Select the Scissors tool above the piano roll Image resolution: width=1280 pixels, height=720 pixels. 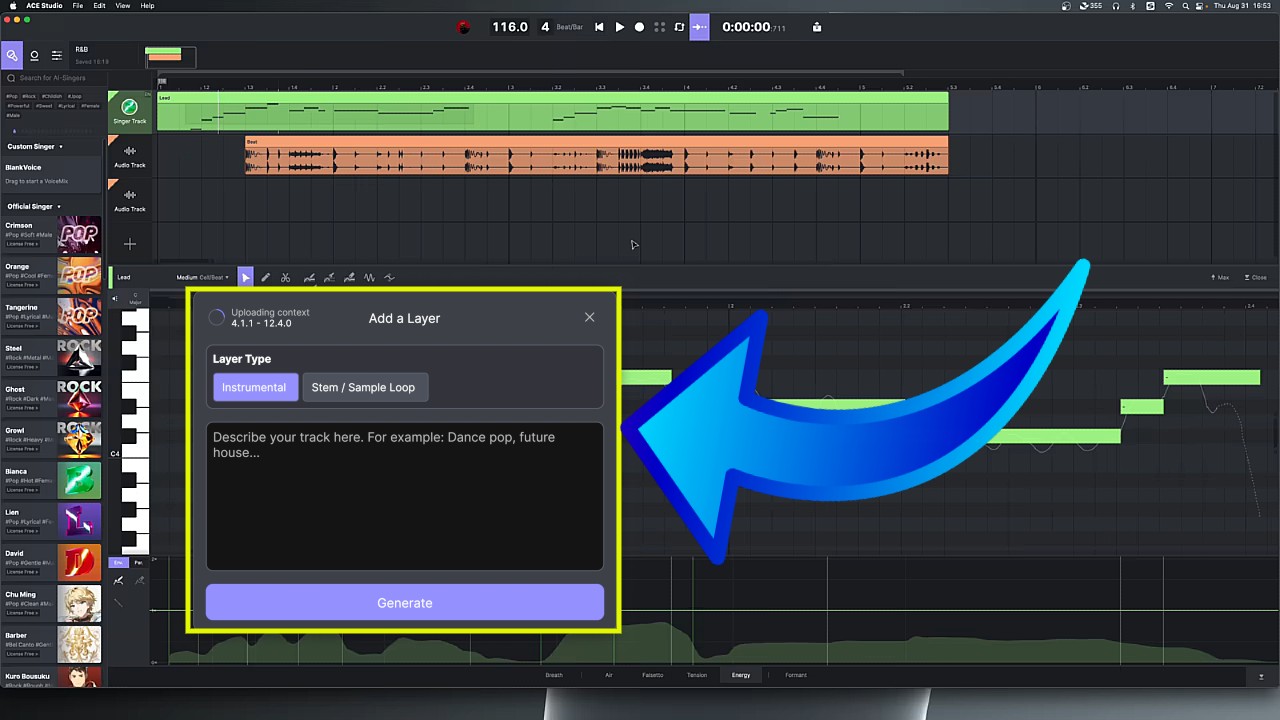pyautogui.click(x=286, y=277)
